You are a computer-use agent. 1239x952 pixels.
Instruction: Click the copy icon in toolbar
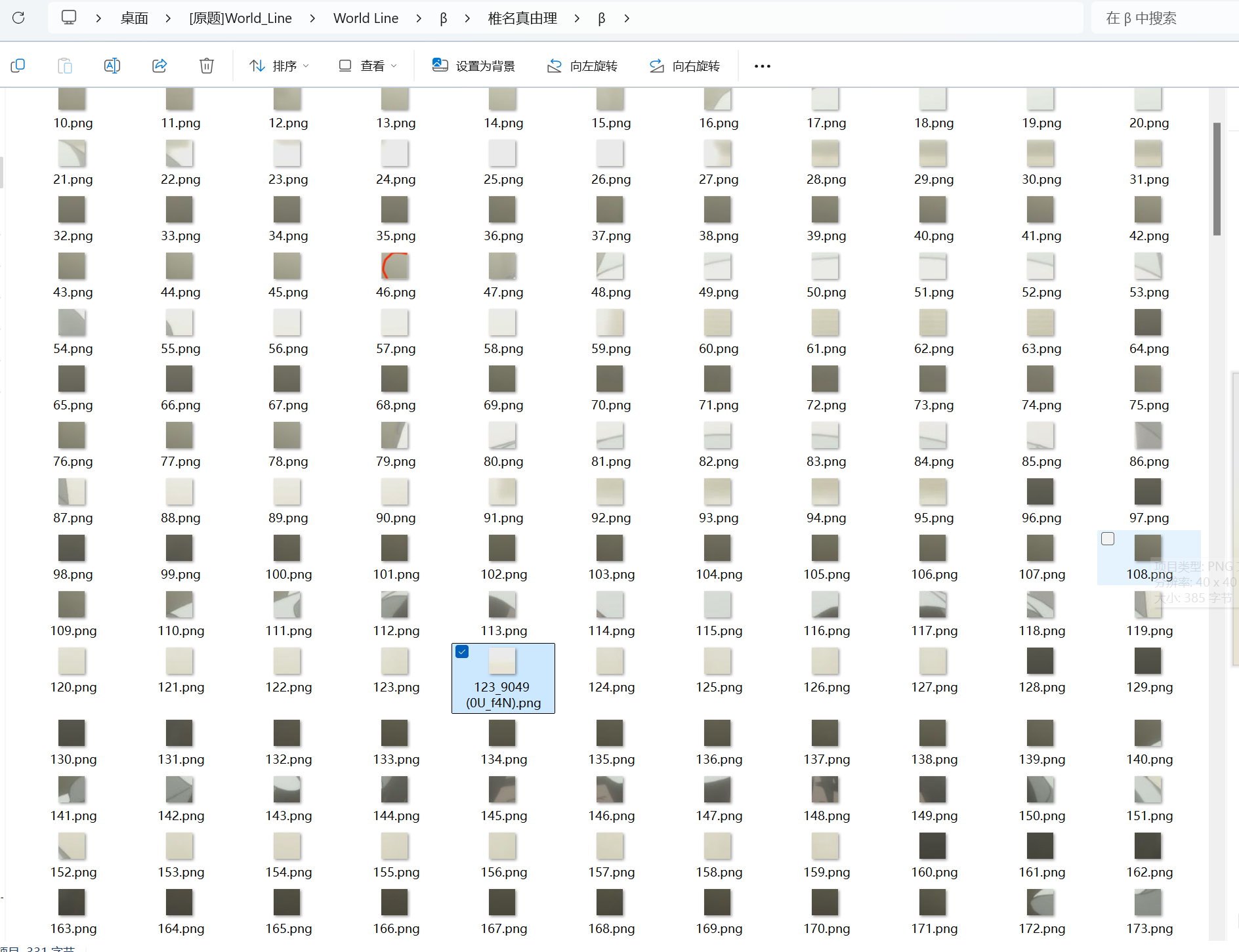[18, 66]
